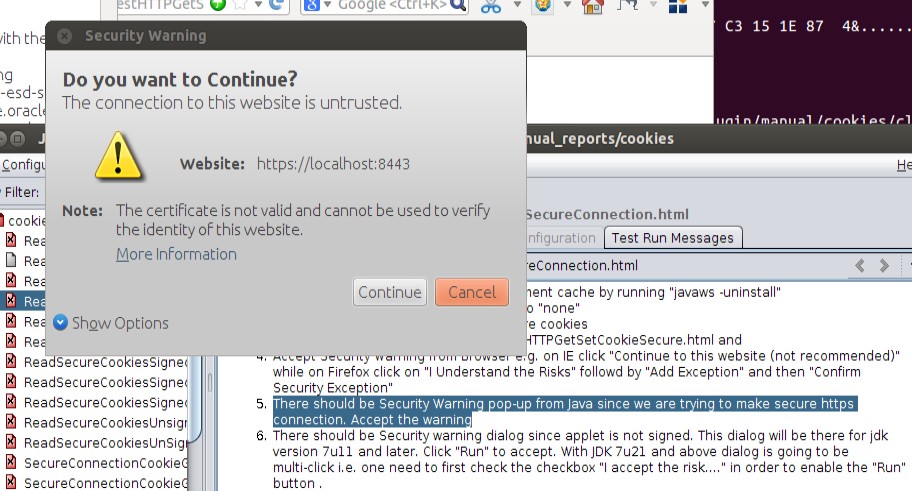Switch to the Test Run Messages tab
Image resolution: width=912 pixels, height=491 pixels.
coord(673,238)
